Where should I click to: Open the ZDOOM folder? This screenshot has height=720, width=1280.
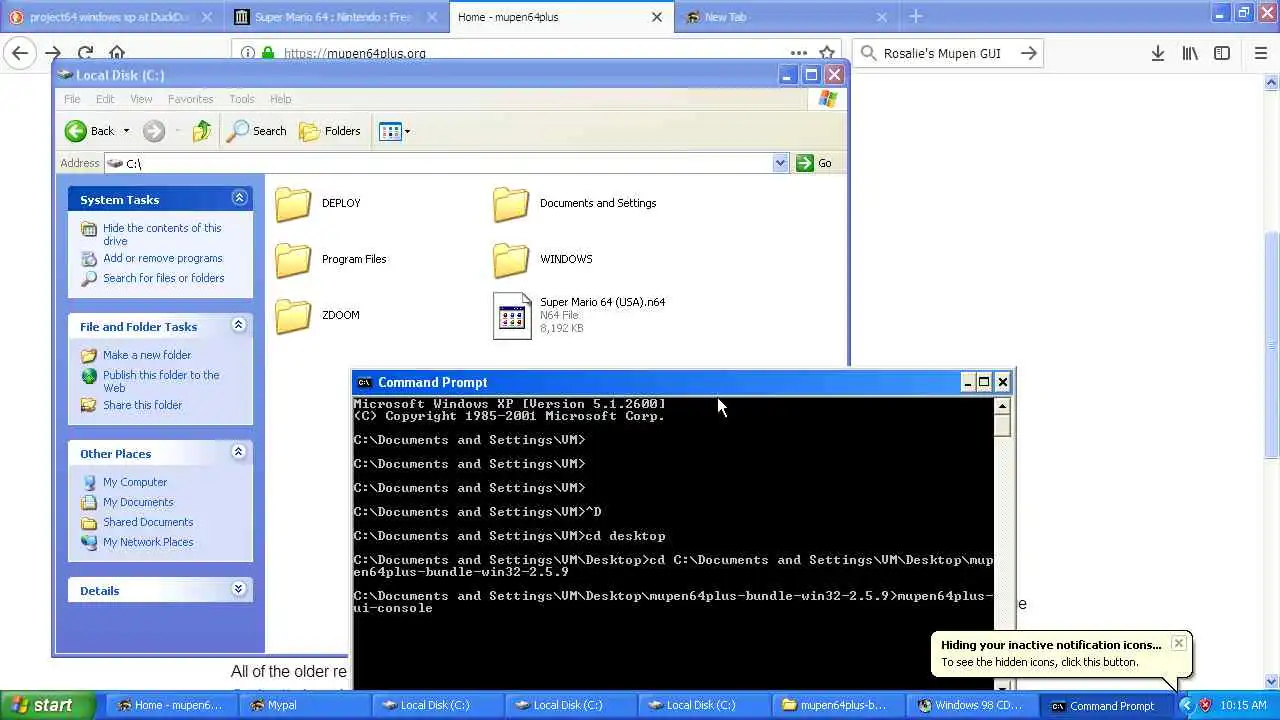(x=318, y=315)
